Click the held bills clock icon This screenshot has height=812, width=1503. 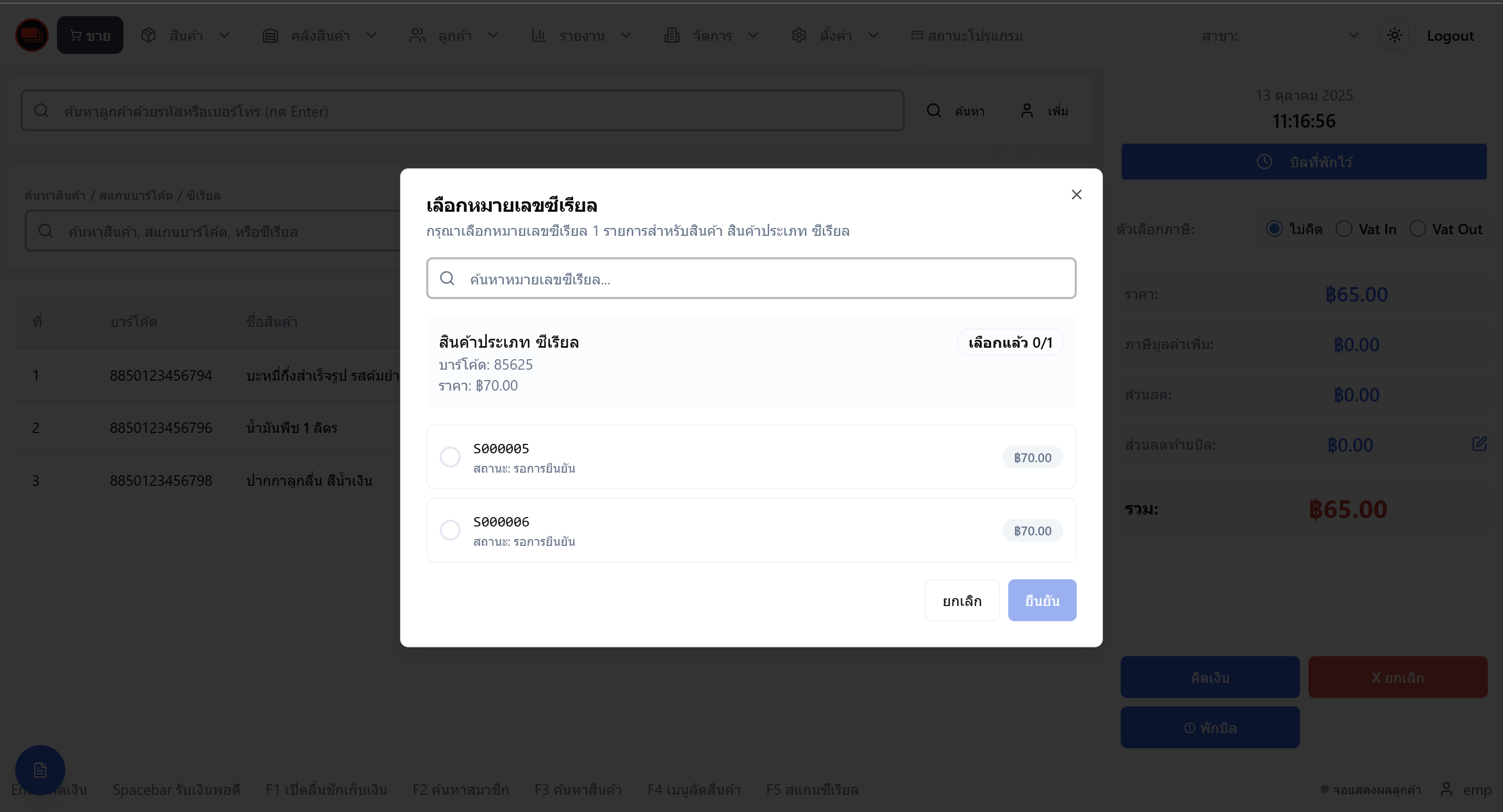(1265, 162)
